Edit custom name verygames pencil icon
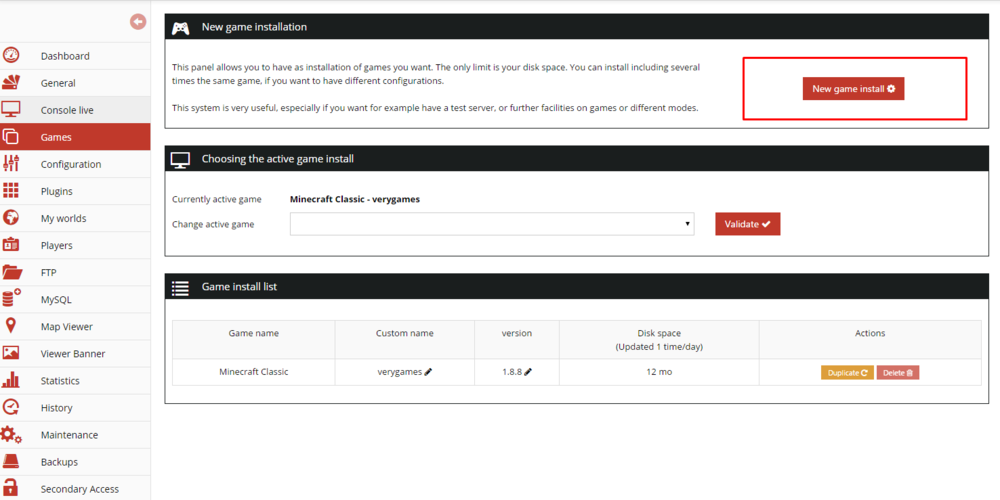1000x500 pixels. pyautogui.click(x=428, y=372)
